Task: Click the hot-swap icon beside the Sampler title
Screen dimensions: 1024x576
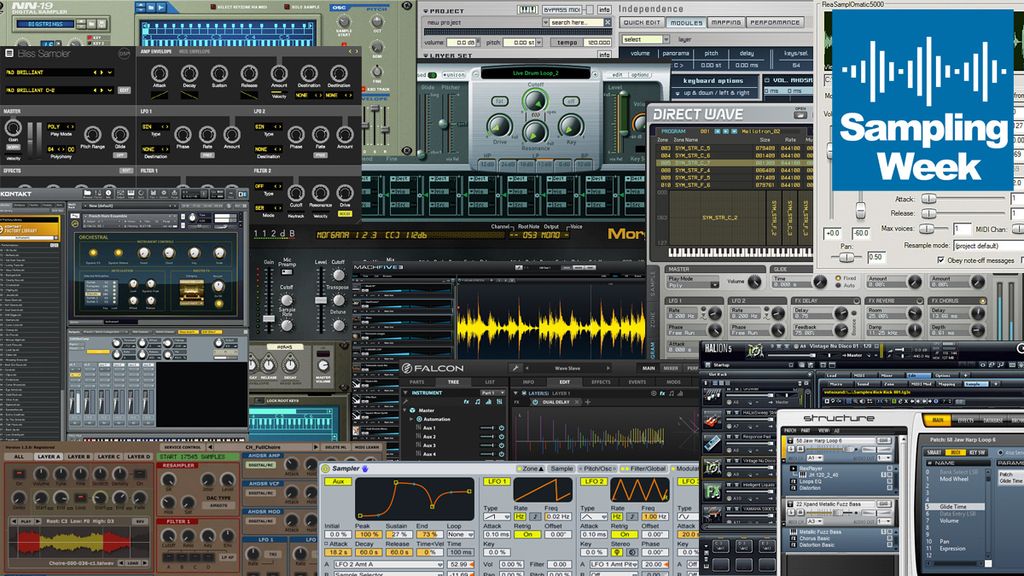Action: click(363, 468)
